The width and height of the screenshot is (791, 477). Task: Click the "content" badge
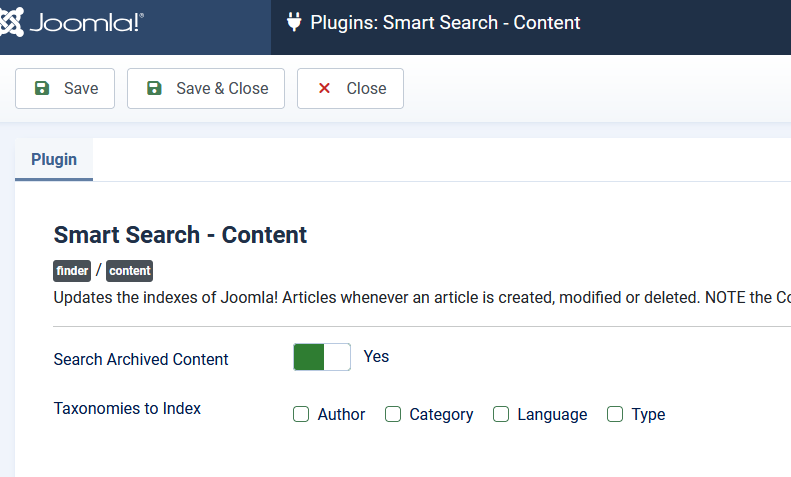pos(129,270)
